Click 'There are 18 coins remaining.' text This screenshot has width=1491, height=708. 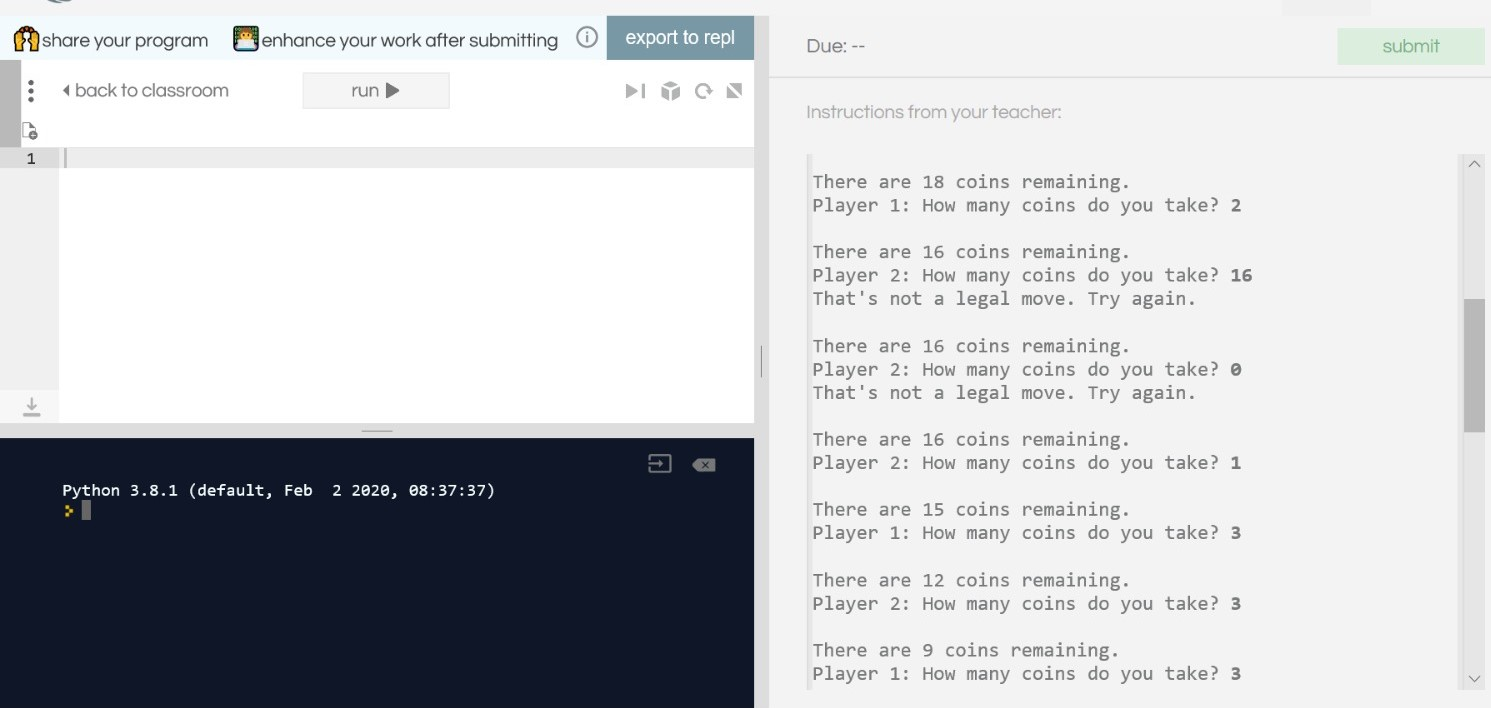pos(971,182)
